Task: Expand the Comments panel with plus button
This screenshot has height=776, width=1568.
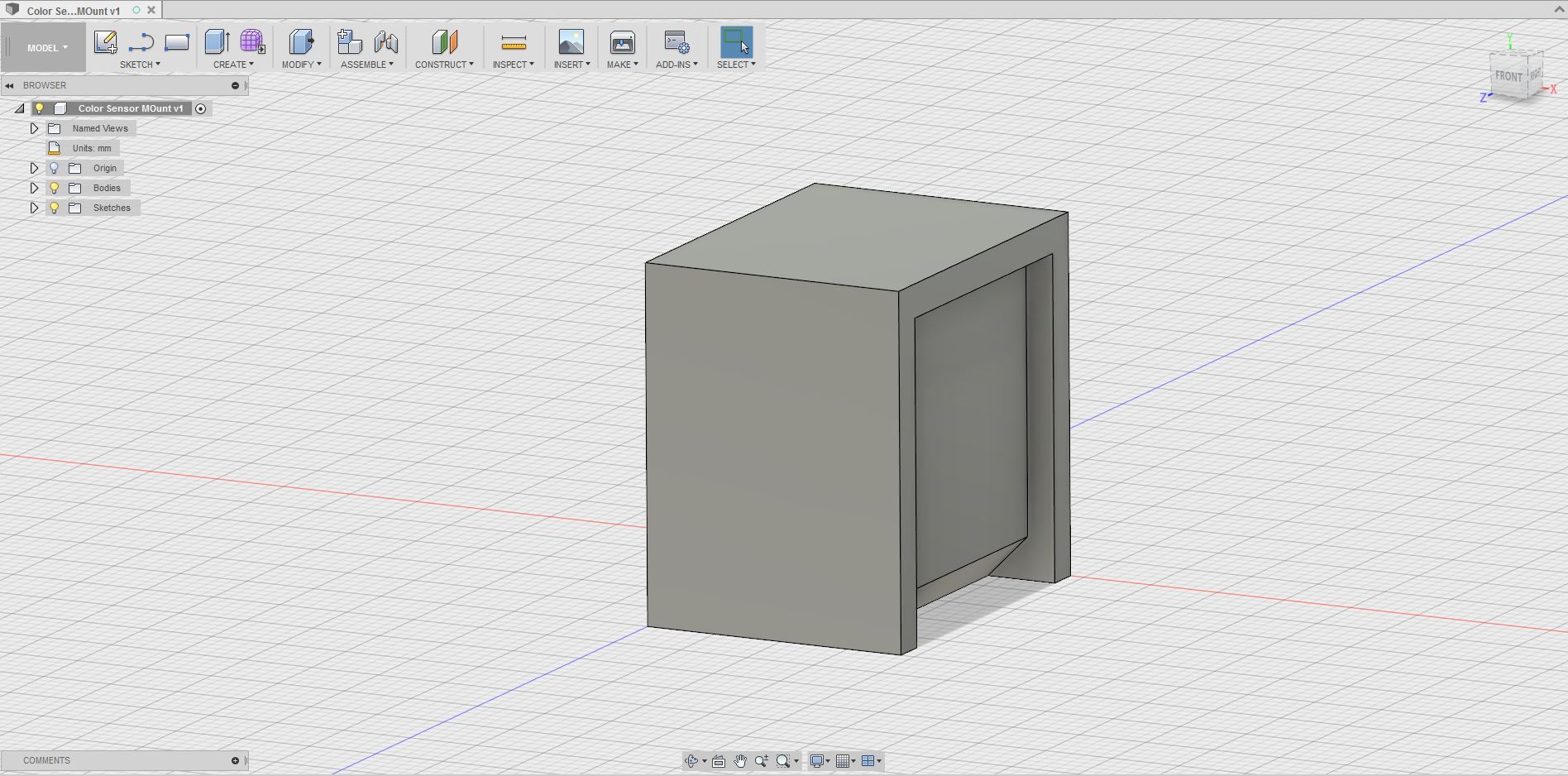Action: pos(235,760)
